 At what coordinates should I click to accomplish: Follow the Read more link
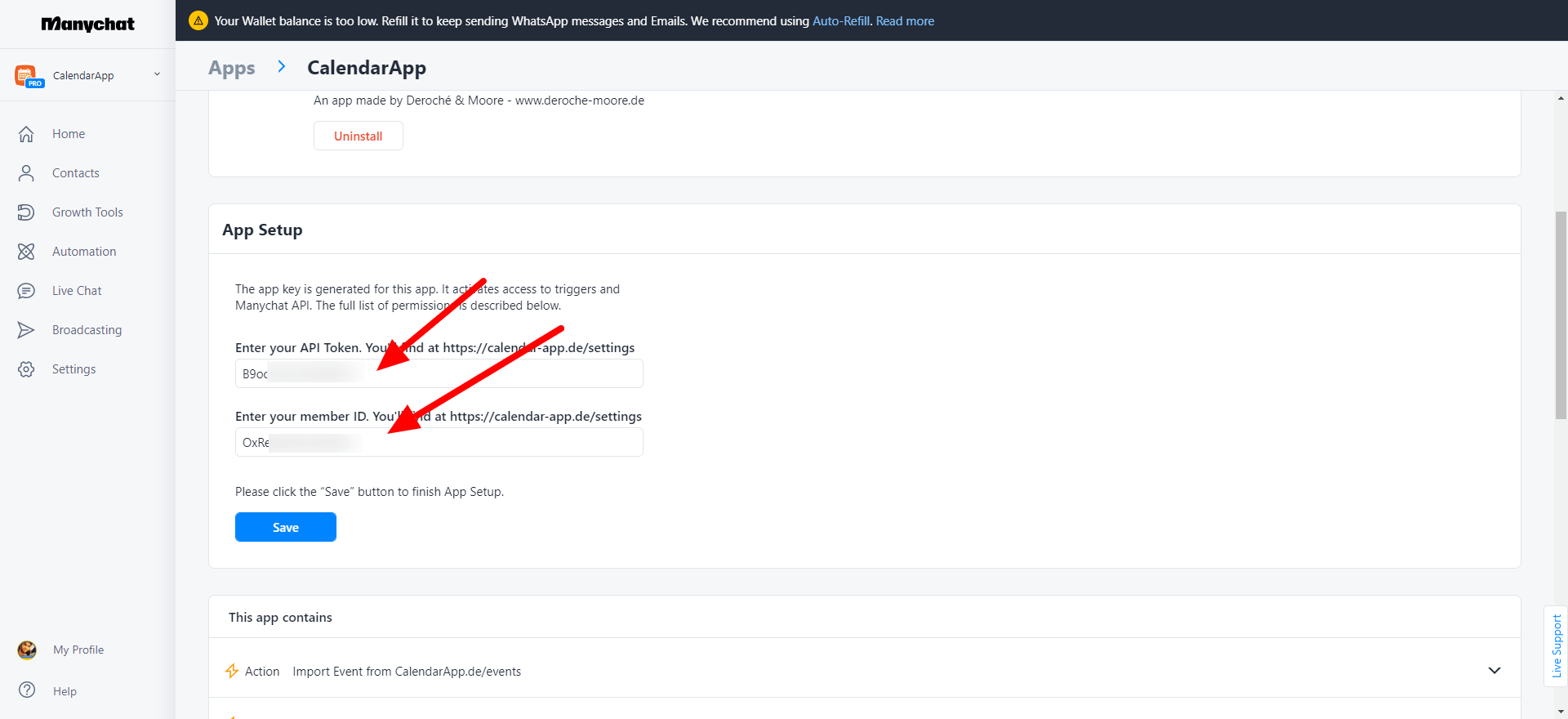905,21
